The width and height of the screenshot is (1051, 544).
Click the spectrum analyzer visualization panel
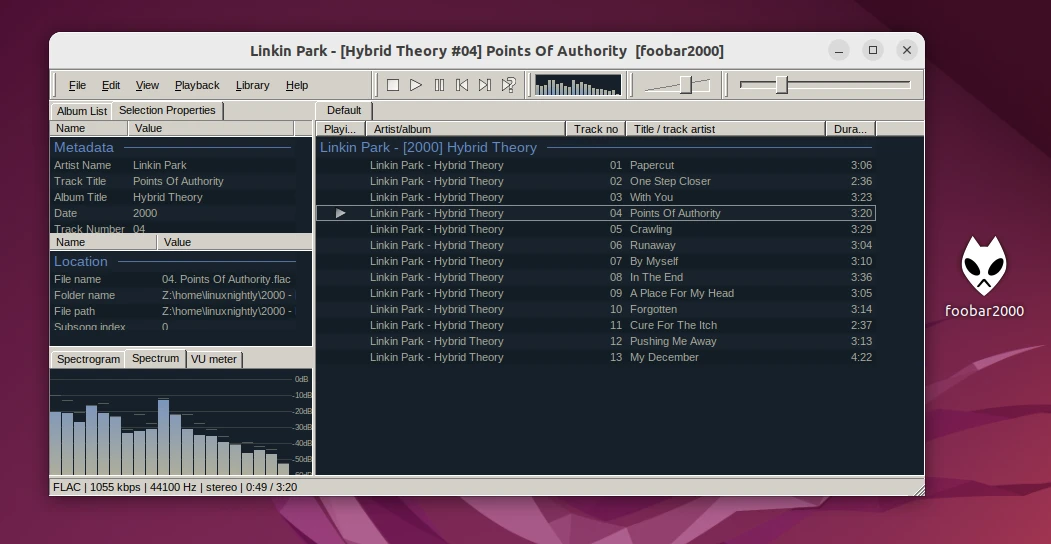coord(181,421)
